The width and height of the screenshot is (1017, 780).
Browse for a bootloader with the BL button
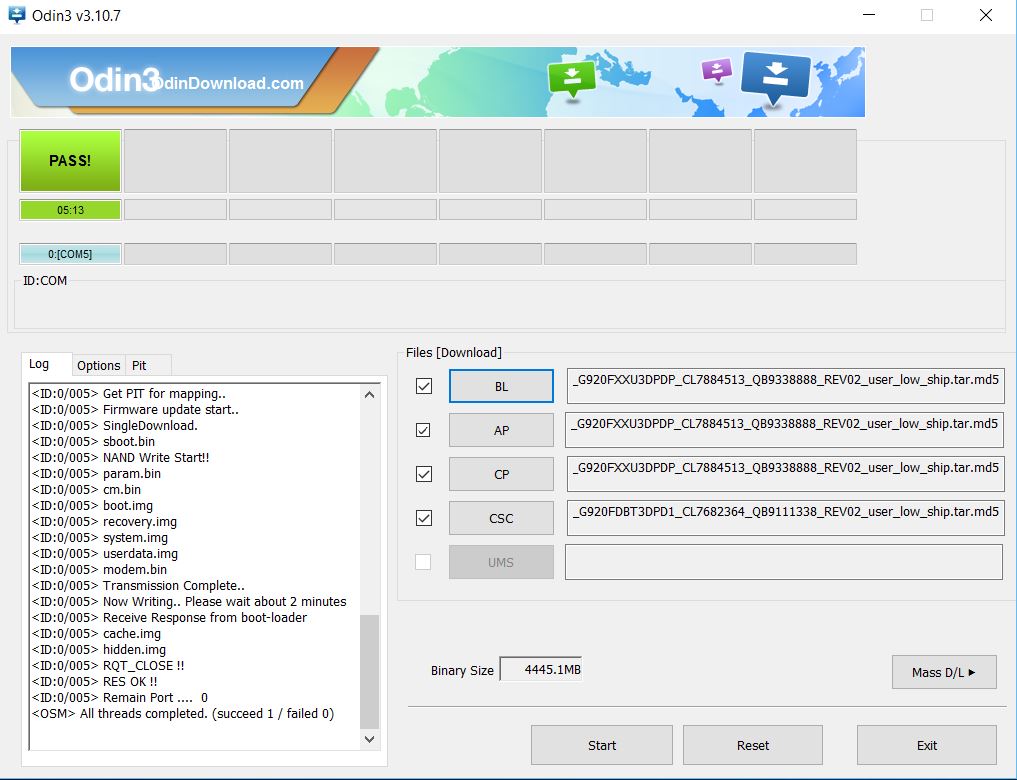(501, 386)
